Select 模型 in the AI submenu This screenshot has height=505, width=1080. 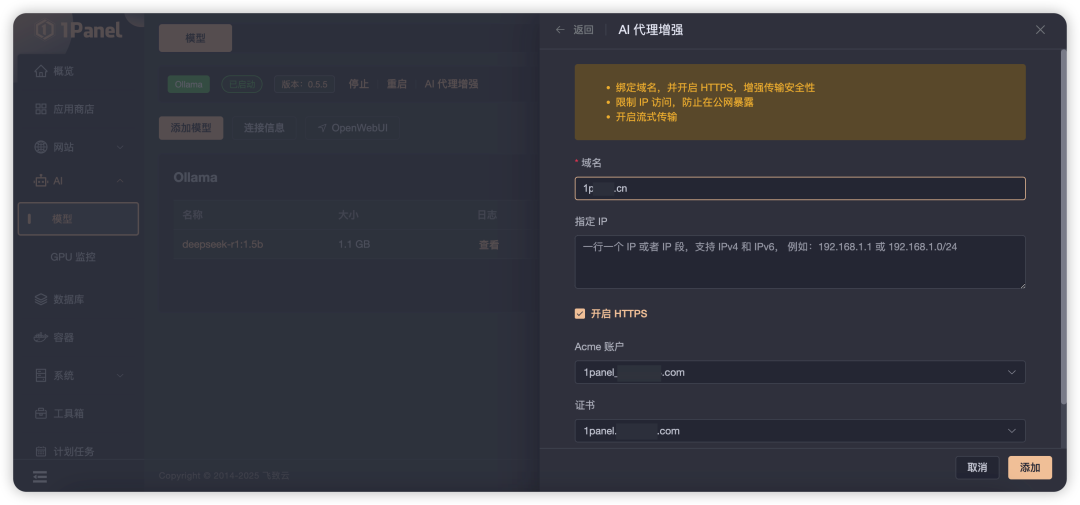click(x=79, y=219)
